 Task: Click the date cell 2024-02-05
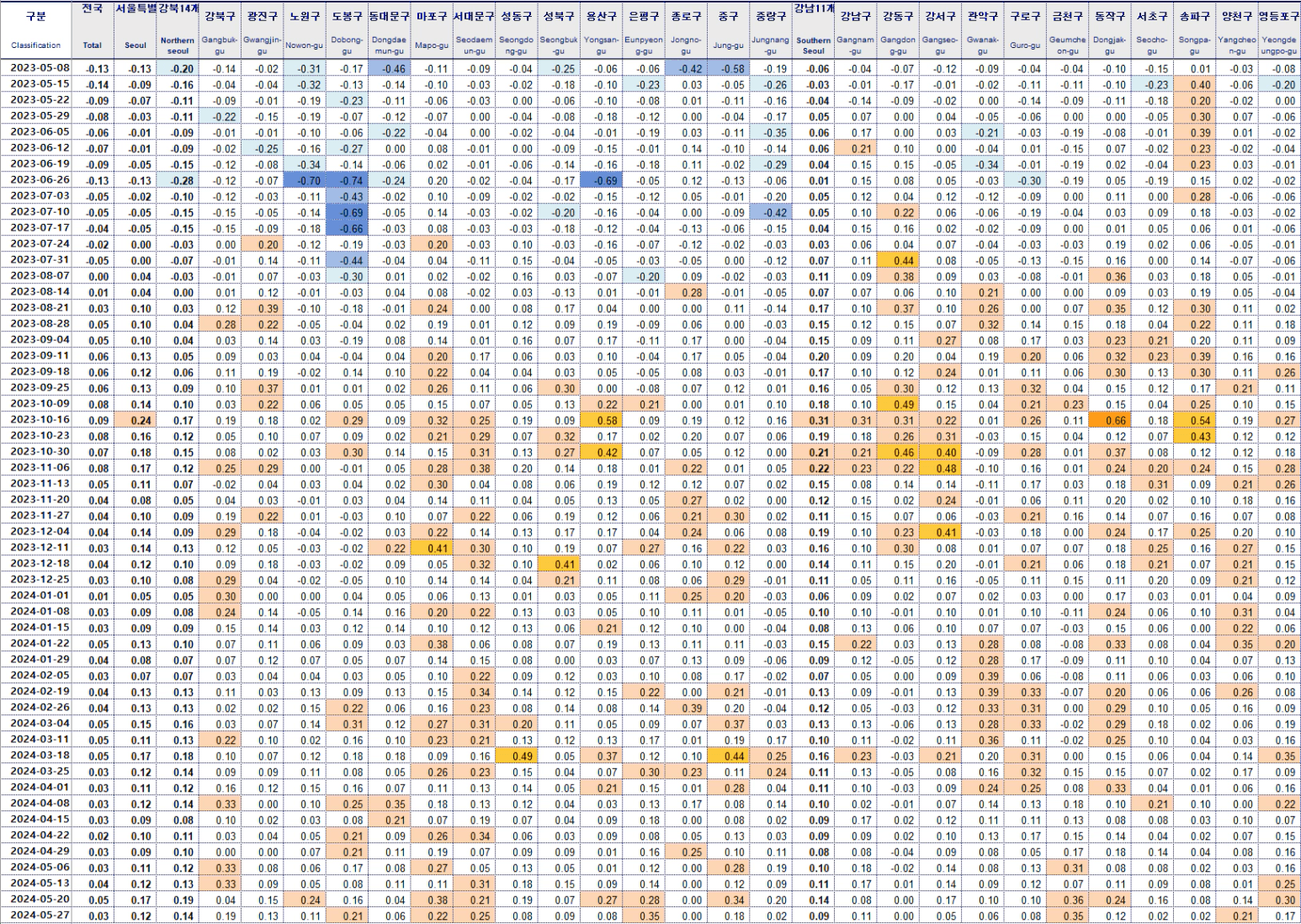40,675
